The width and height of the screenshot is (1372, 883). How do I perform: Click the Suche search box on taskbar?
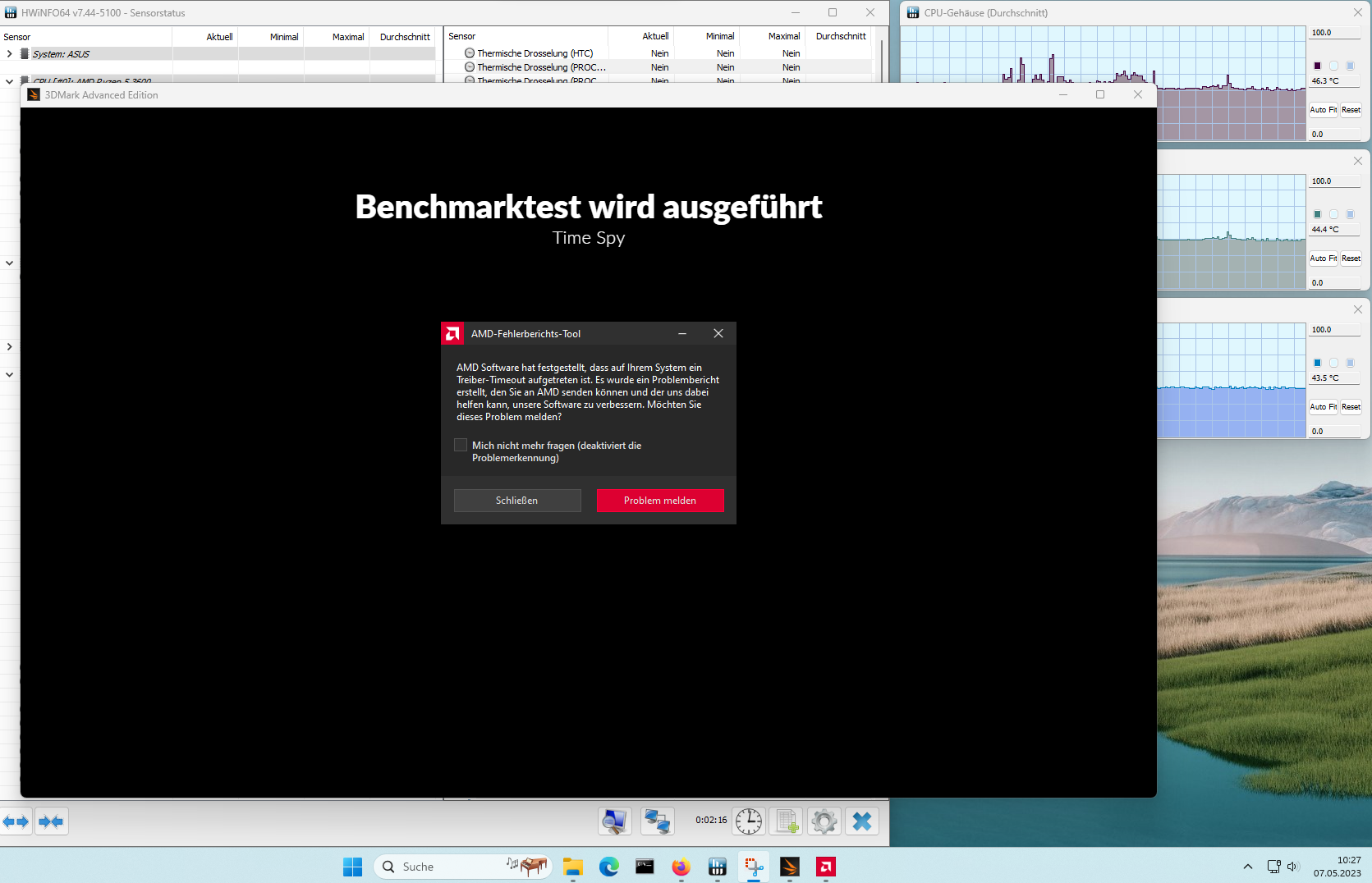[x=464, y=867]
